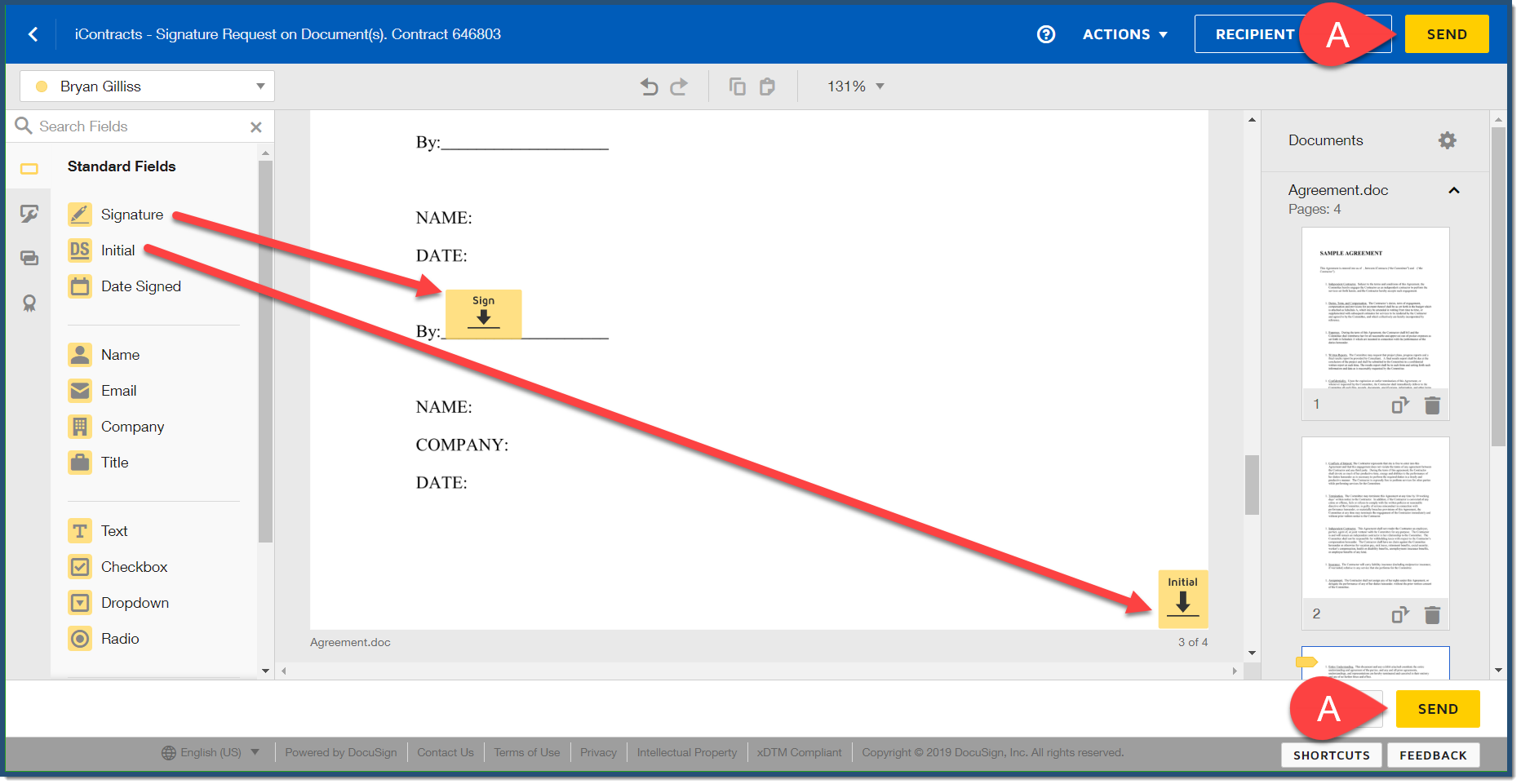This screenshot has width=1521, height=784.
Task: Click the bottom SEND button
Action: pyautogui.click(x=1438, y=709)
